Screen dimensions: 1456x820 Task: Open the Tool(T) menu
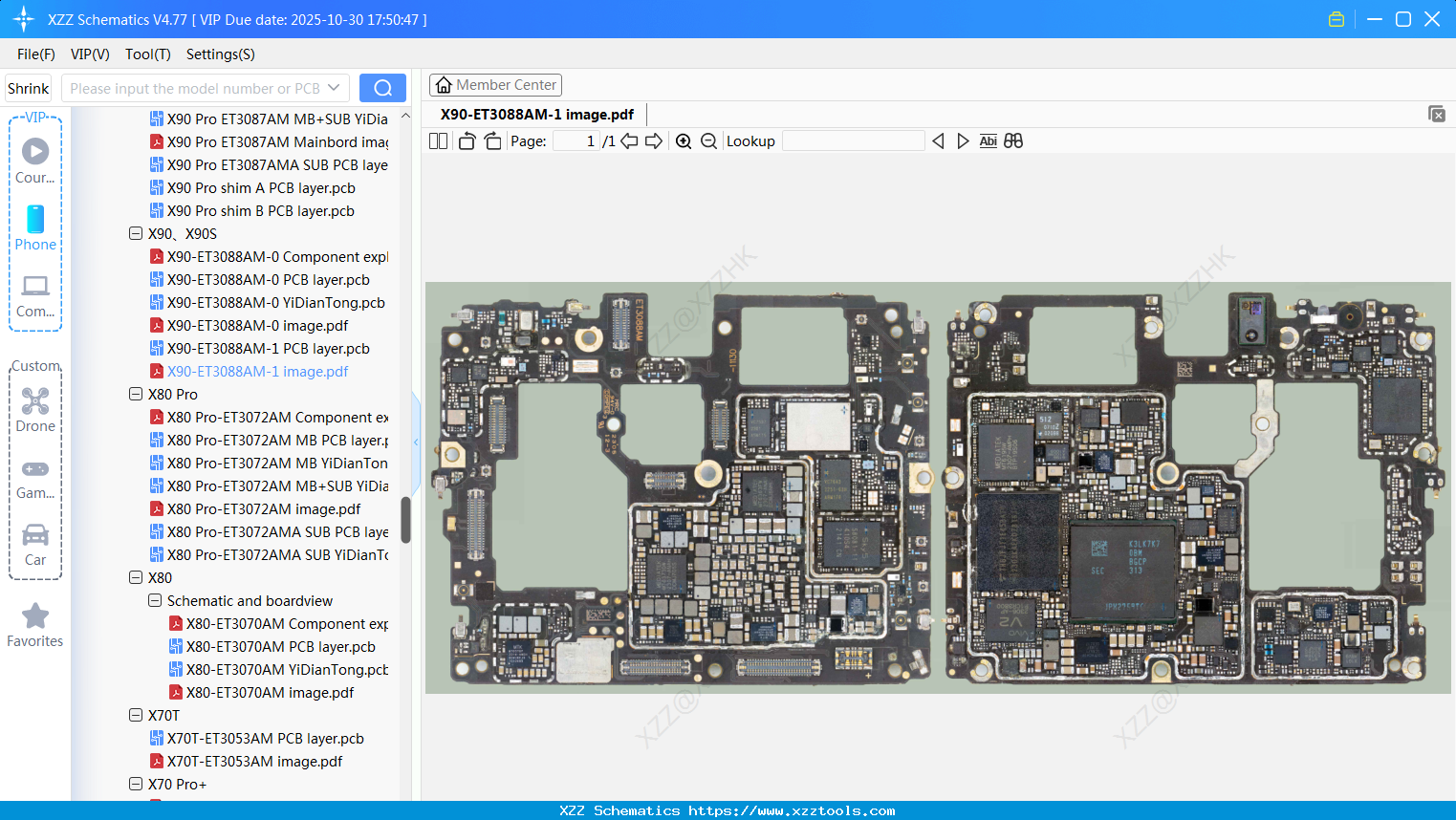click(147, 54)
